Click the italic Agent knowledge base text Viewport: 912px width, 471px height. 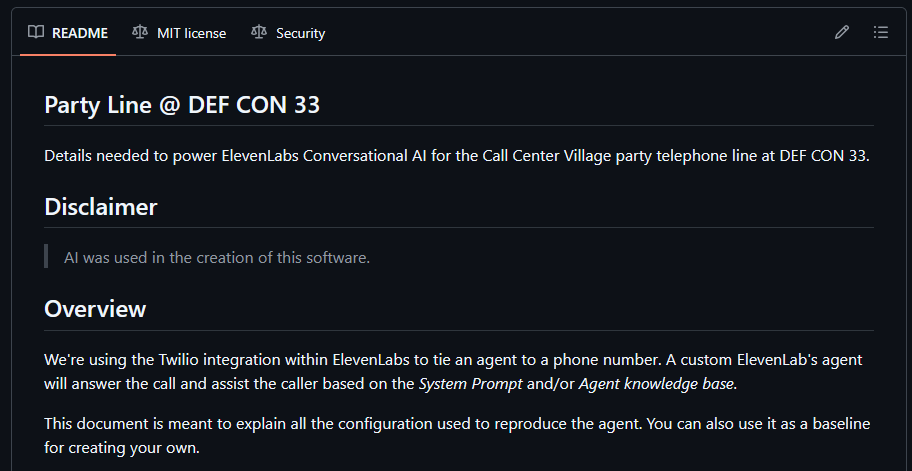[x=656, y=384]
